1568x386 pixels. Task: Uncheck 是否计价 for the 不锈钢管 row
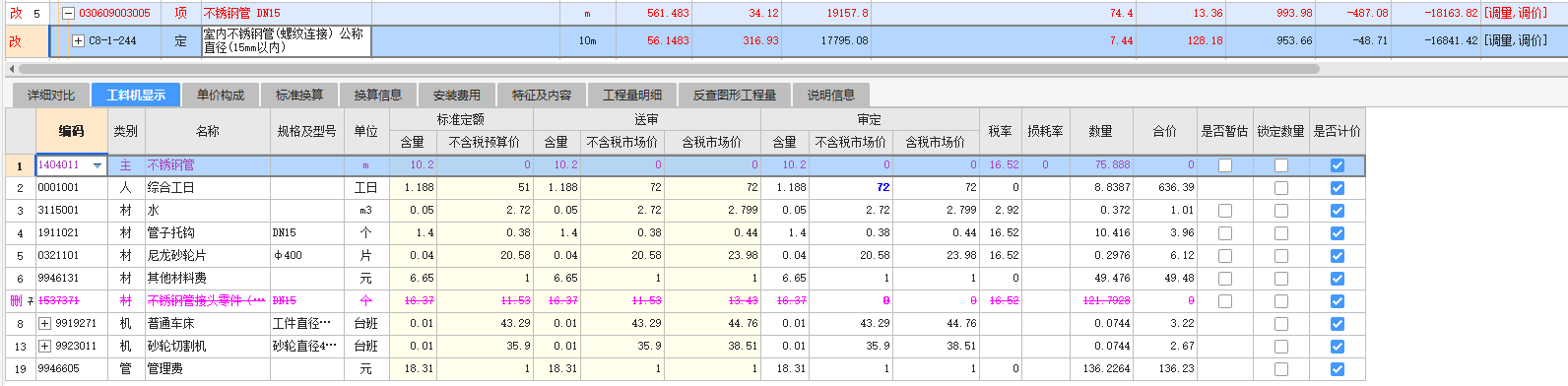pyautogui.click(x=1338, y=165)
